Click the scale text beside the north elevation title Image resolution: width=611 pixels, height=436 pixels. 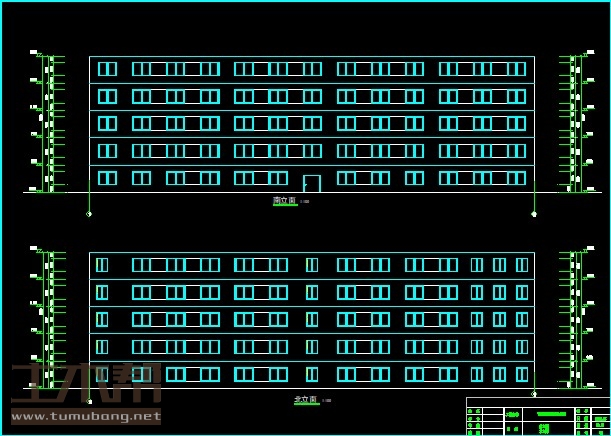[326, 401]
